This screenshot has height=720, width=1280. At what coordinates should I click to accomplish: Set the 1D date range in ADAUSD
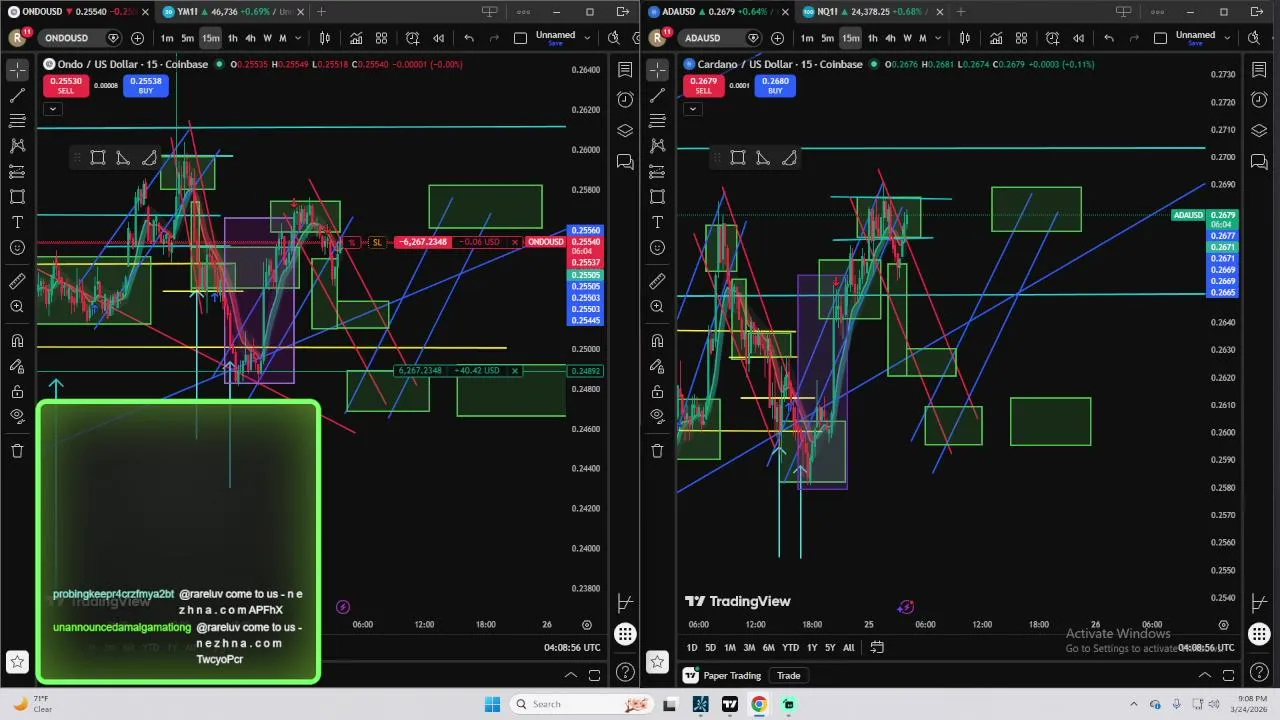691,648
